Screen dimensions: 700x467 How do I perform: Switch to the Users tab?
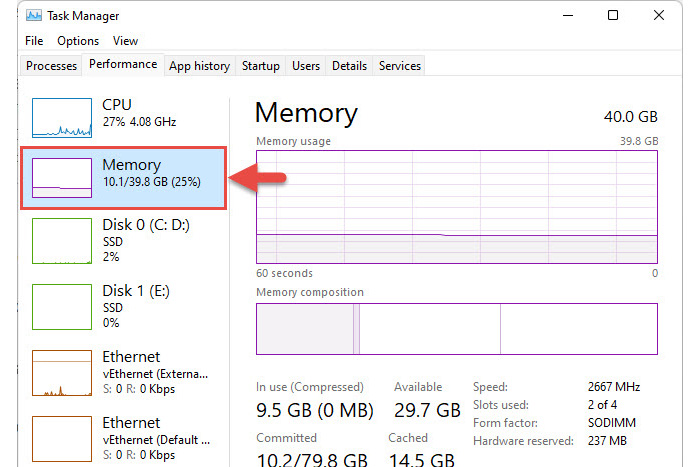(306, 66)
